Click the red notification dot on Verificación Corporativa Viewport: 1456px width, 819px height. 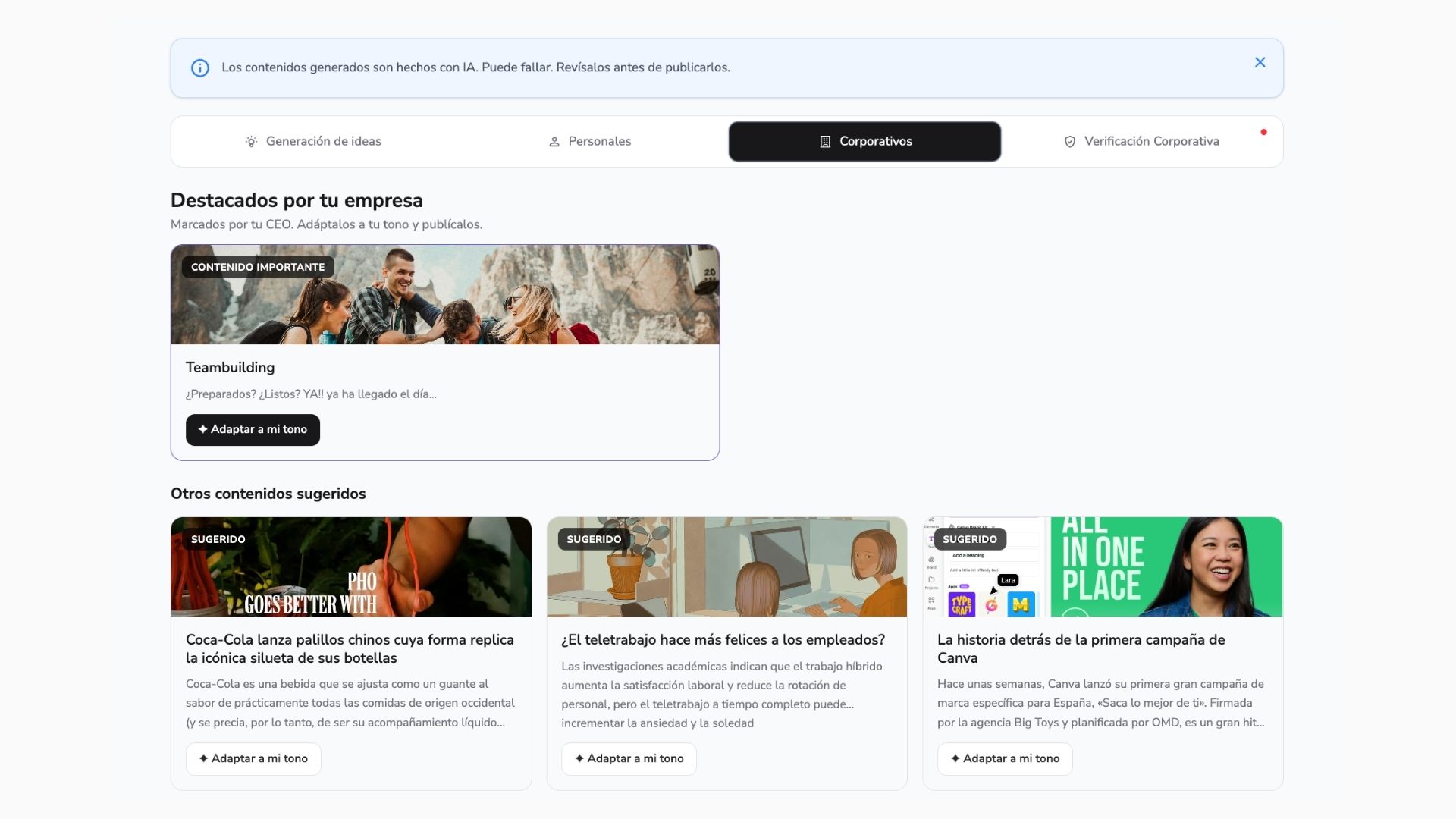(1263, 132)
